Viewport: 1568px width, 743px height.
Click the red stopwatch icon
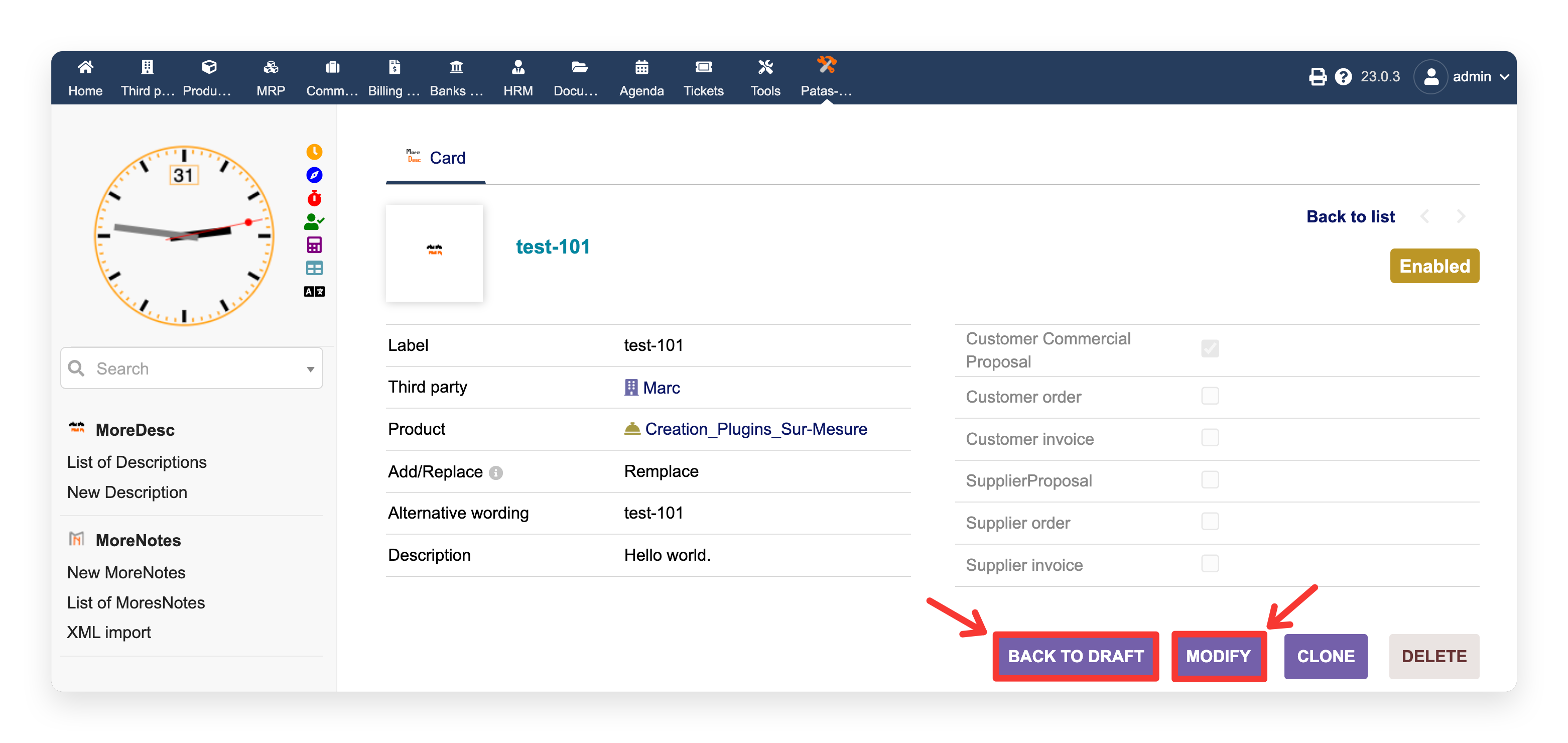[314, 198]
